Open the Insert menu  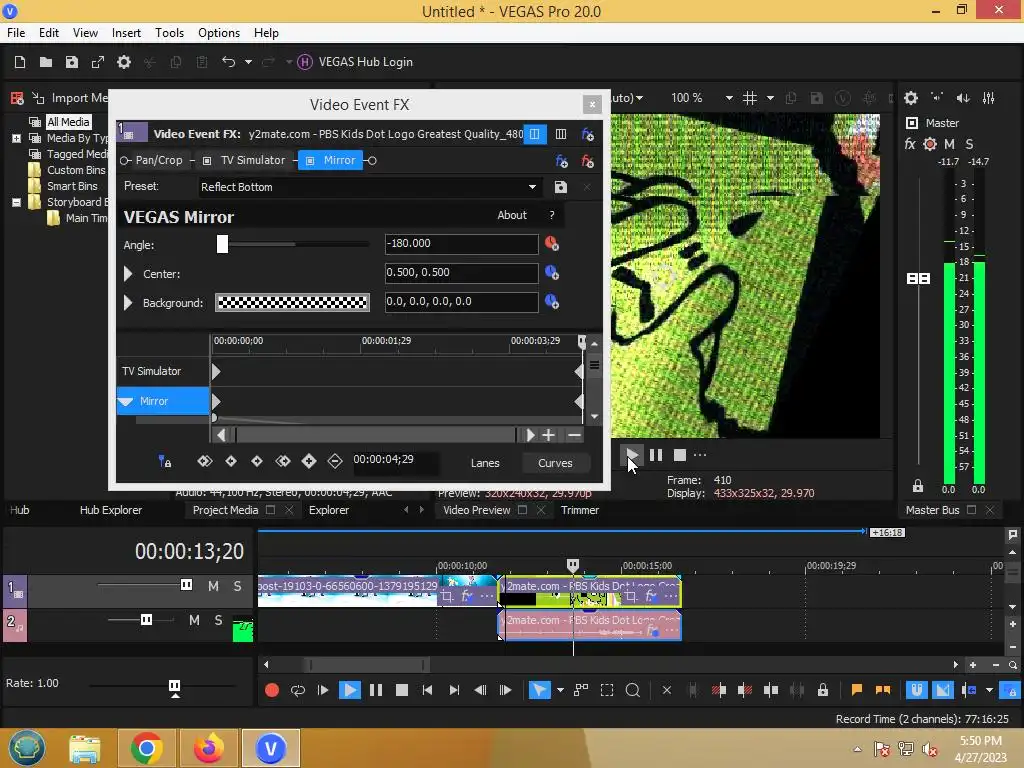[126, 33]
